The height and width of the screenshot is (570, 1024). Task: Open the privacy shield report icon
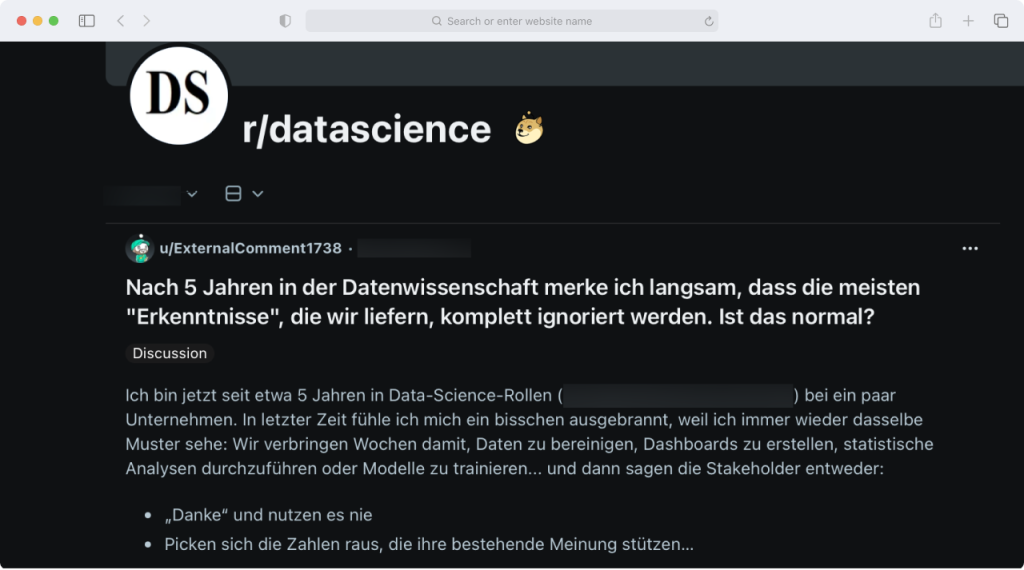(285, 21)
